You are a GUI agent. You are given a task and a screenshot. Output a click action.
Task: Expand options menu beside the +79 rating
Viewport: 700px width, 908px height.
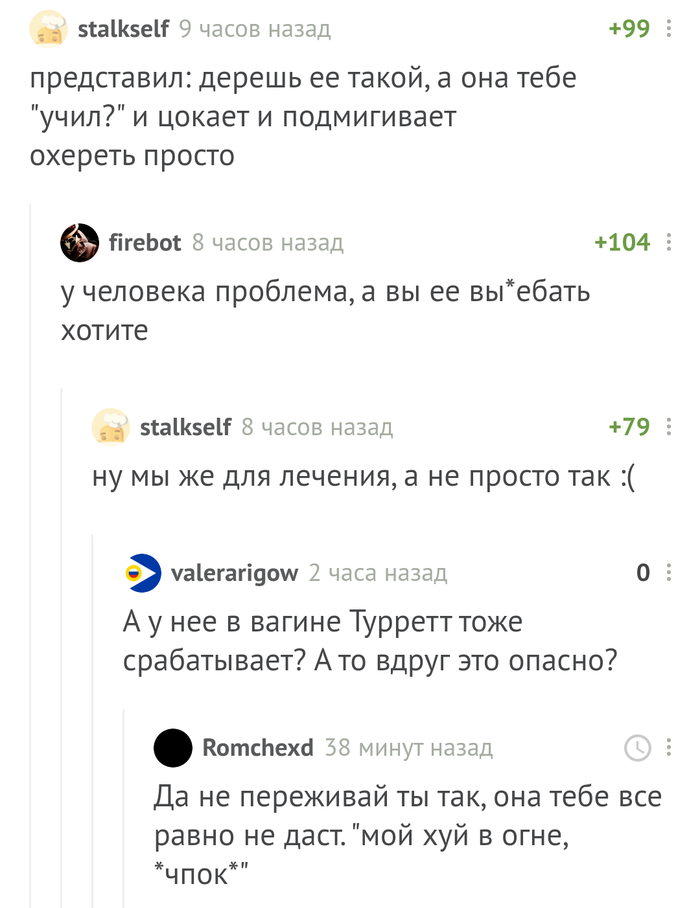(x=669, y=428)
